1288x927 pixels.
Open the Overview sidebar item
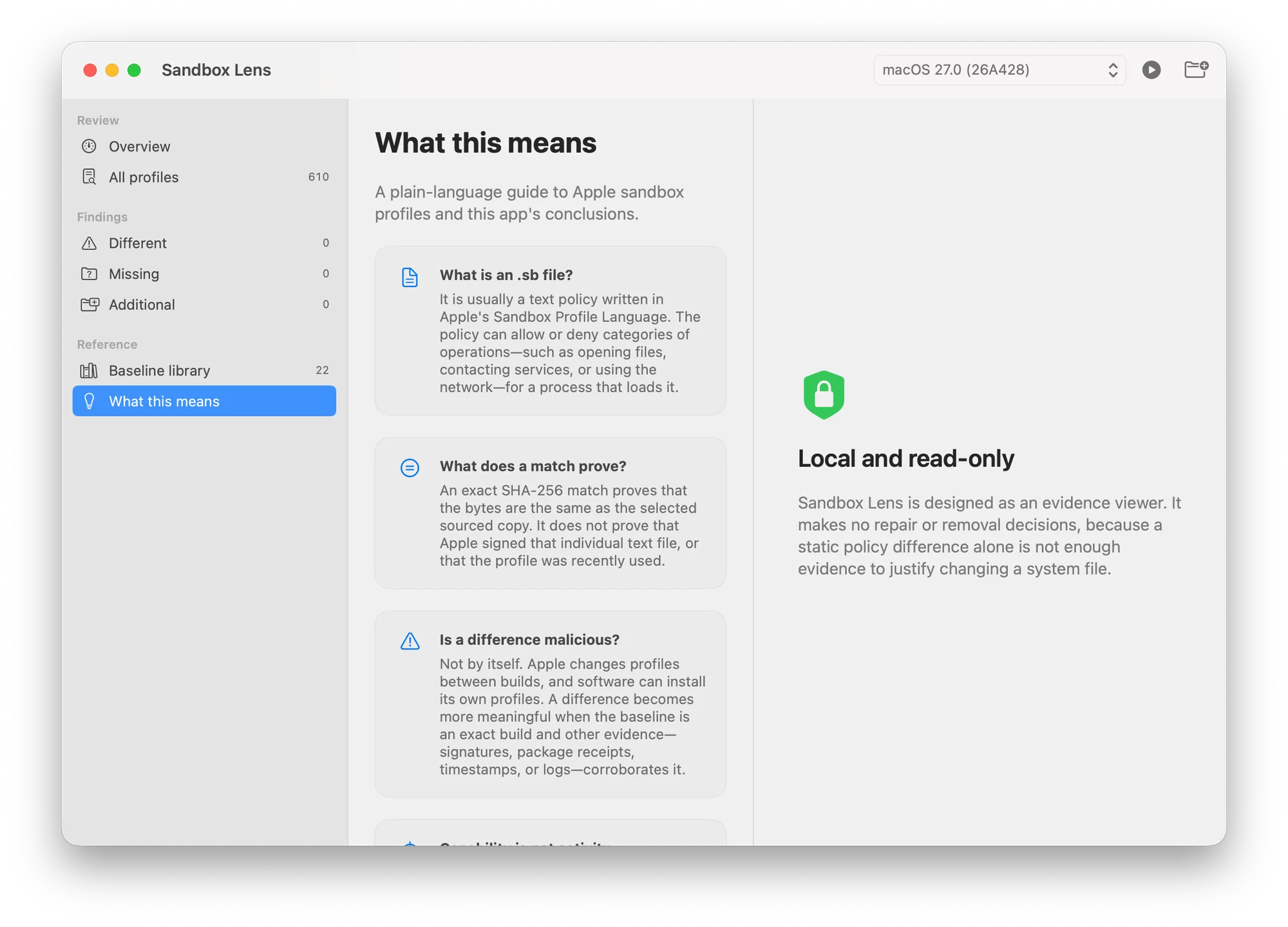coord(204,146)
